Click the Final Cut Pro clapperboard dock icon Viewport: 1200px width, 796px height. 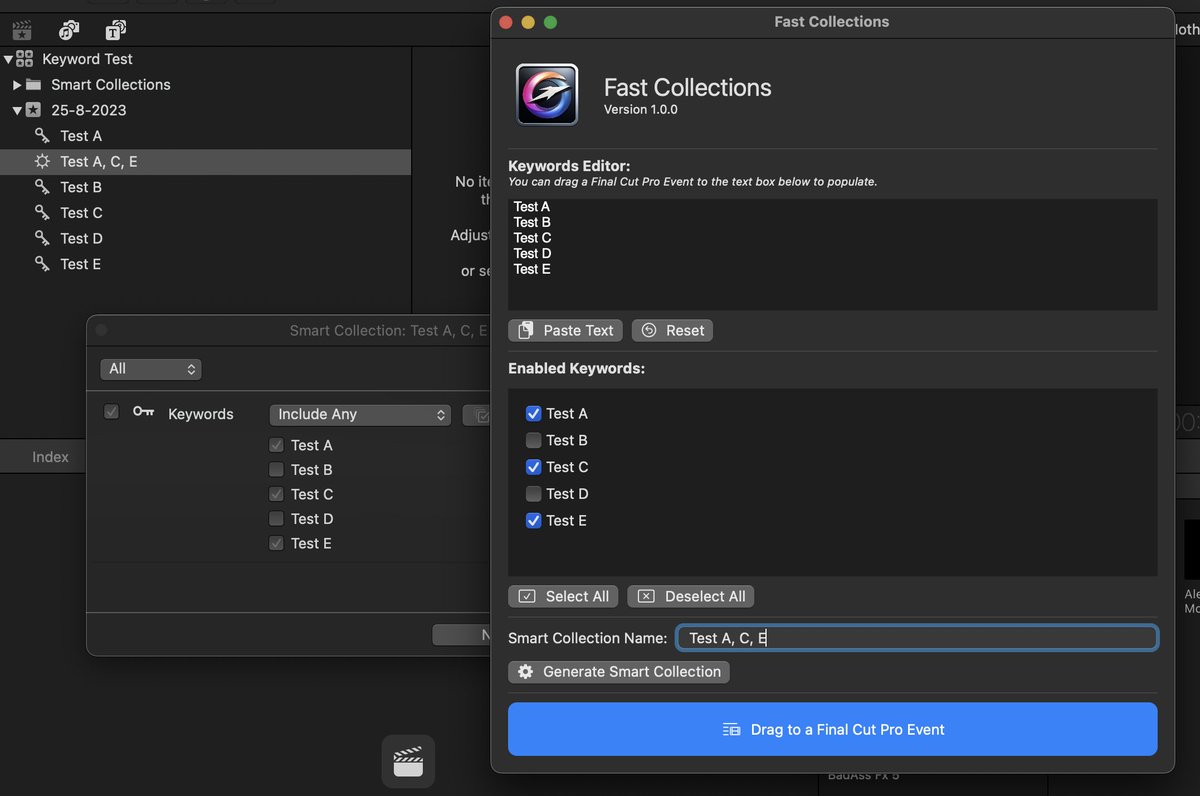pos(408,763)
